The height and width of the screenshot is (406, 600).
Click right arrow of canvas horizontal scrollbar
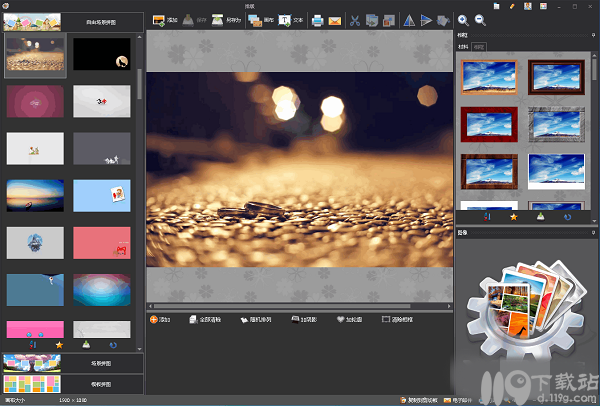tap(449, 306)
